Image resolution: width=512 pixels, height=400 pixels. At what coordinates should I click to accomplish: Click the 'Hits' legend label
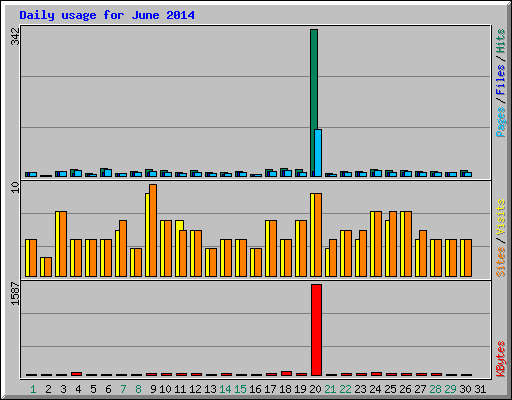pos(500,41)
